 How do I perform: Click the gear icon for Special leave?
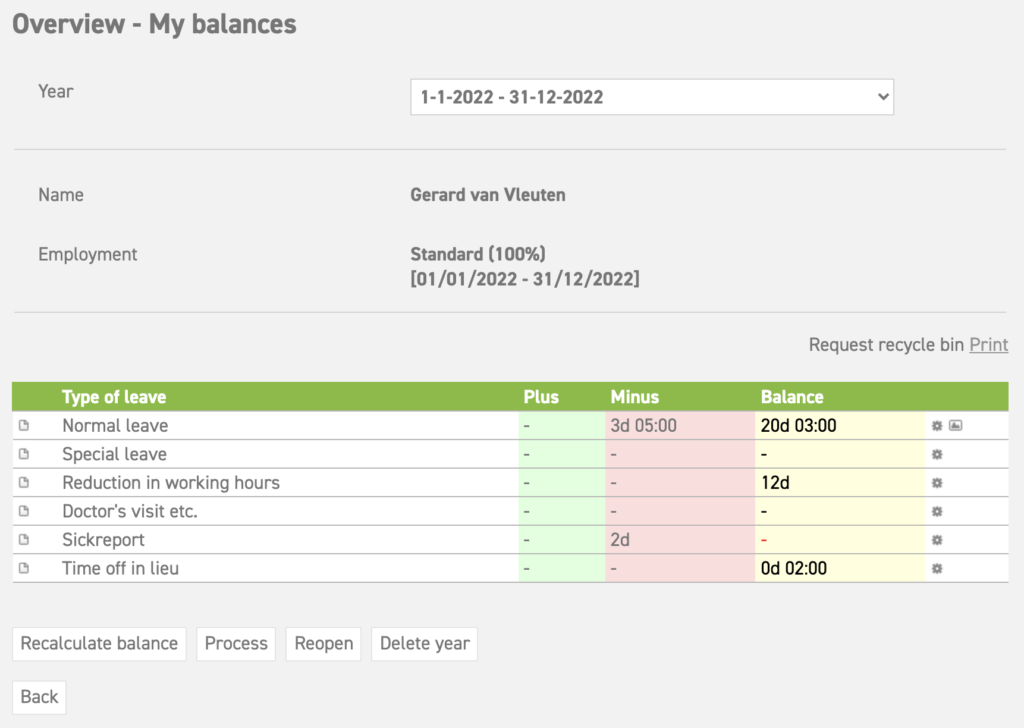(x=935, y=454)
